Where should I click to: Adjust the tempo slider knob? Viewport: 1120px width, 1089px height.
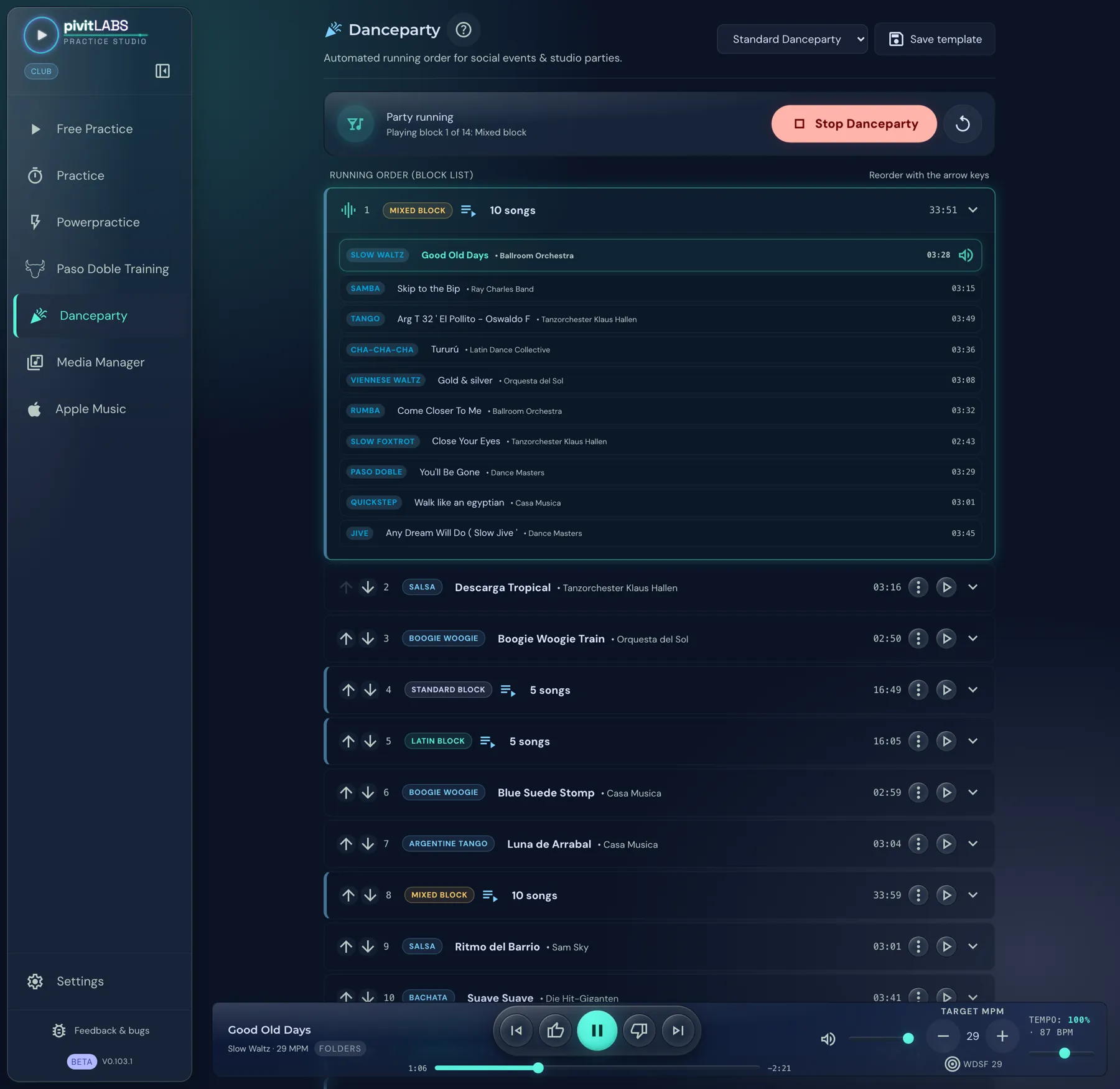click(x=1065, y=1053)
